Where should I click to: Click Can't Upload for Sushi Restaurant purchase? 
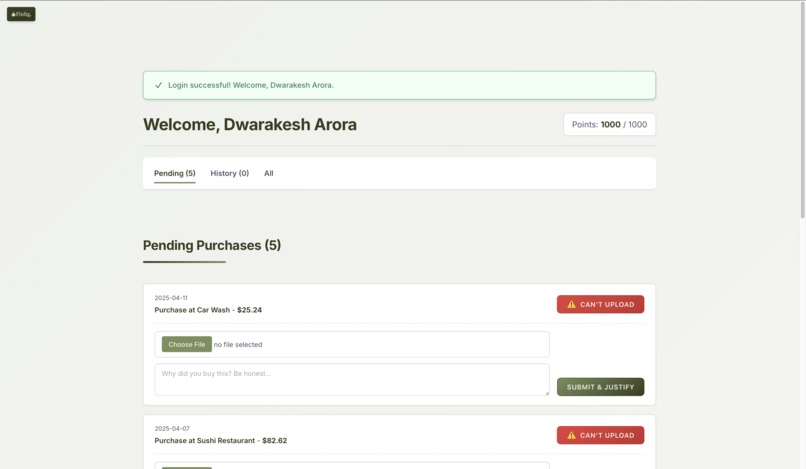600,435
